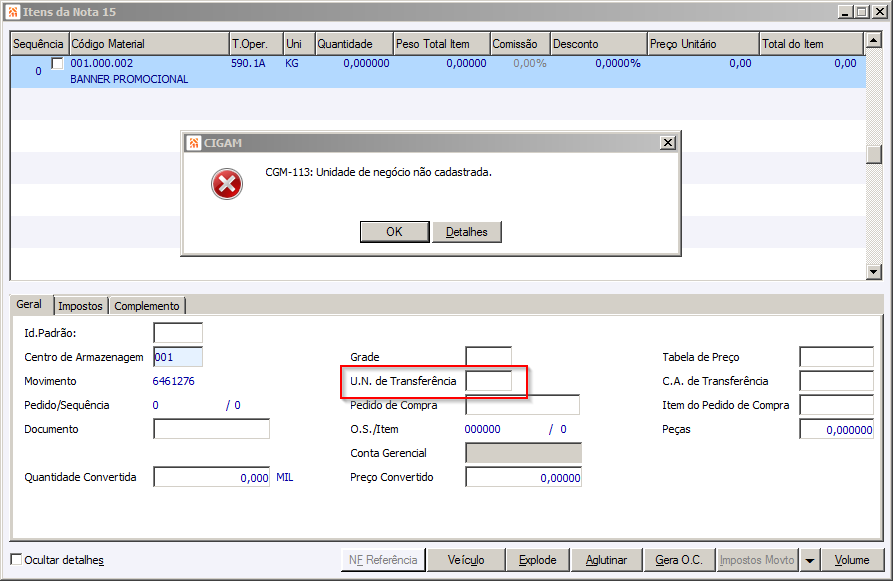Click the Comissão column header
This screenshot has height=581, width=893.
[x=521, y=44]
